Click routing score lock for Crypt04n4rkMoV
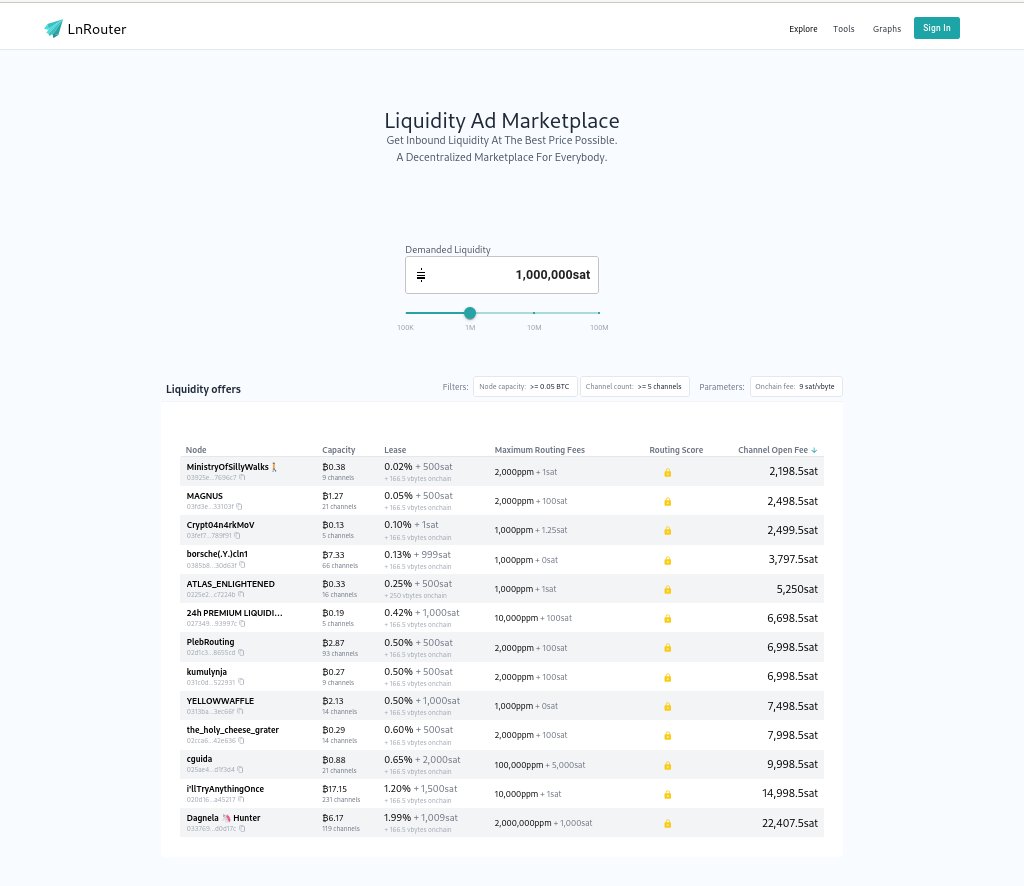The image size is (1024, 886). coord(667,531)
